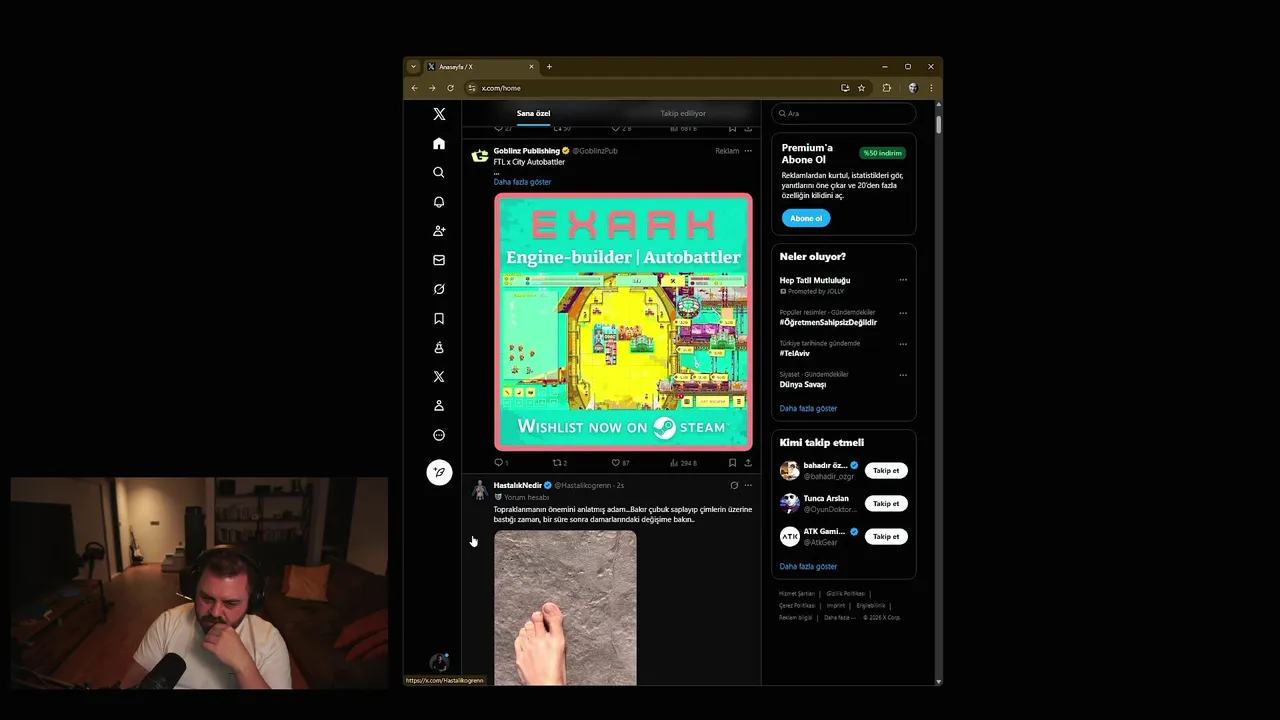
Task: Open HastalıkNedir profile name
Action: 517,485
